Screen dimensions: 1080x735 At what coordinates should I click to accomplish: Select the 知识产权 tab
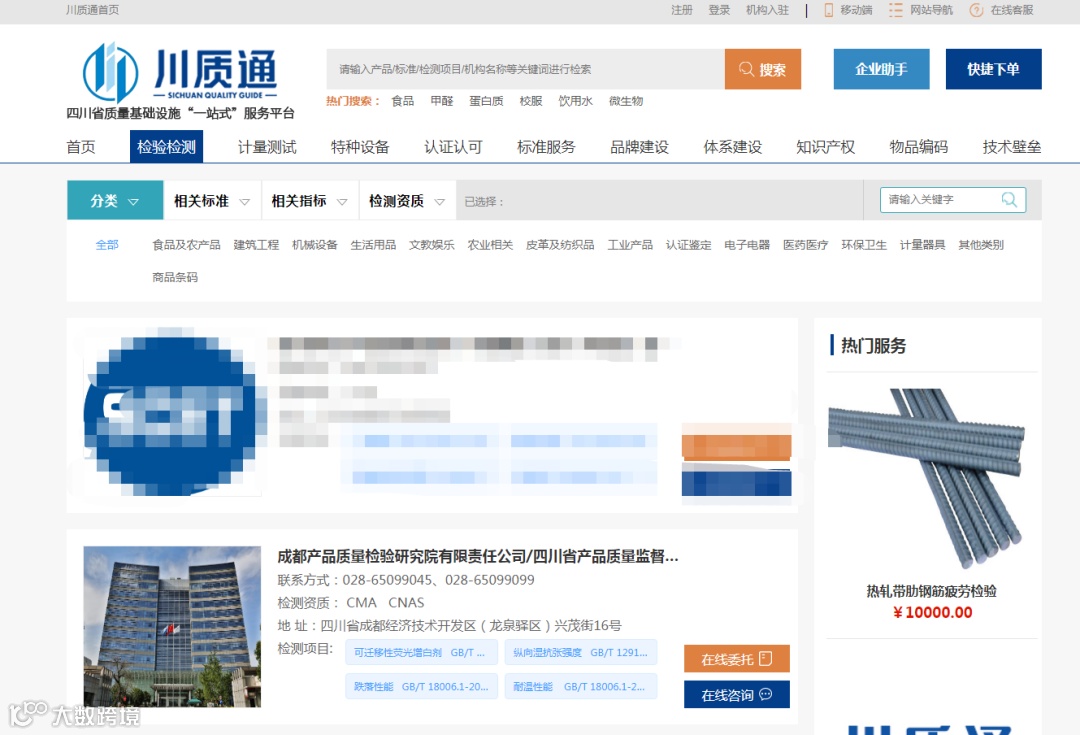(x=825, y=147)
